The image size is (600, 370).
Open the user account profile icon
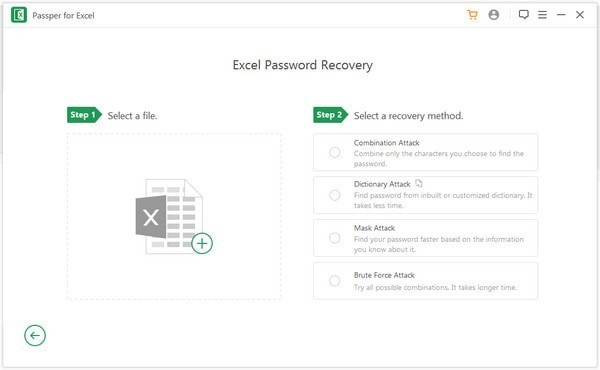(494, 15)
